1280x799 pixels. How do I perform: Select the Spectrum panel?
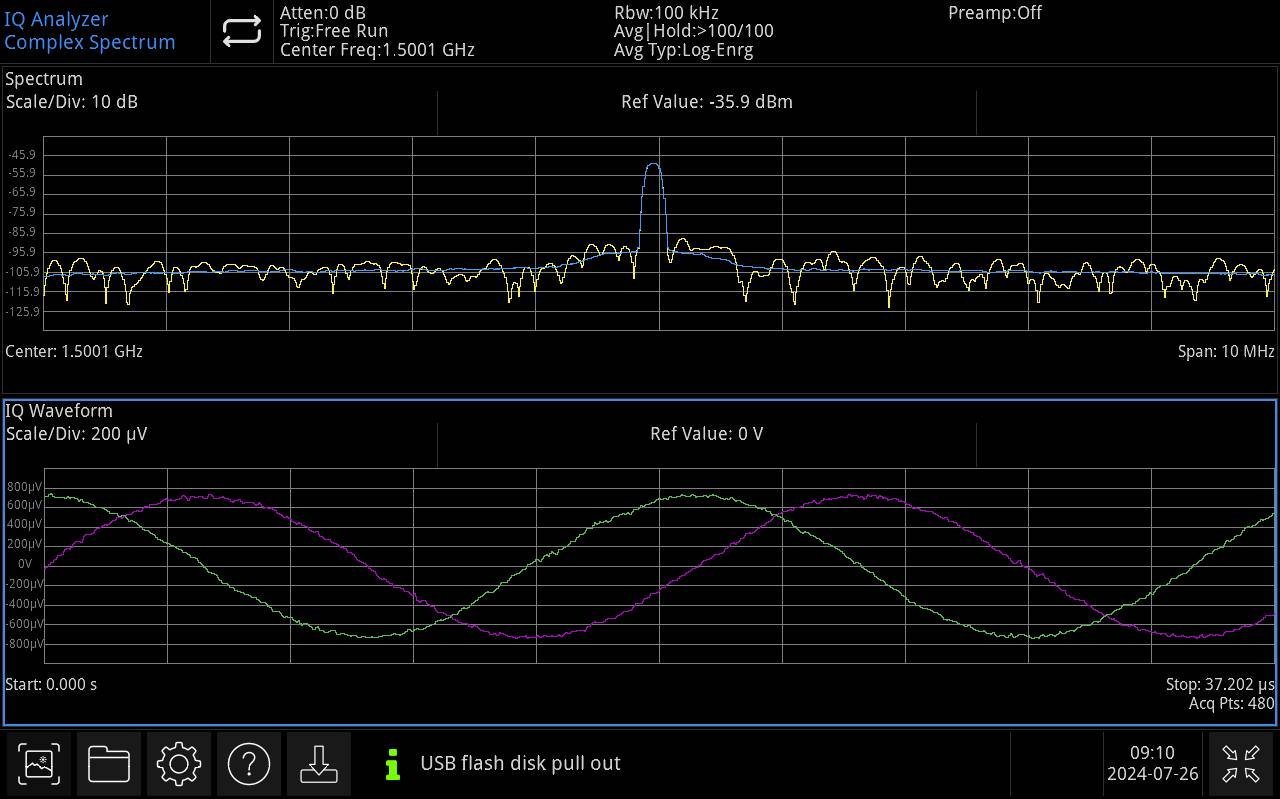click(x=43, y=78)
